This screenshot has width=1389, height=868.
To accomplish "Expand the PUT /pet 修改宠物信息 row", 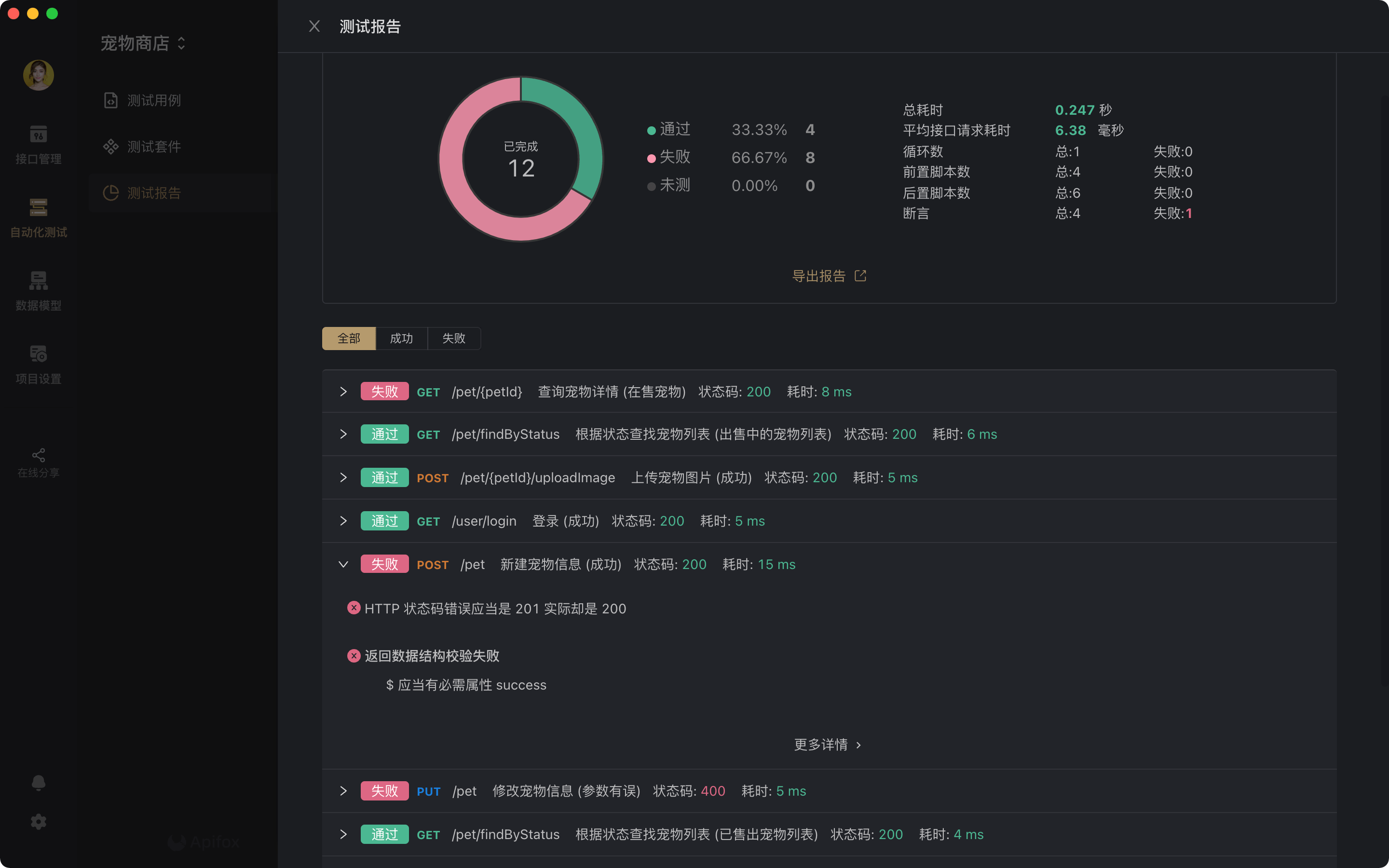I will 343,790.
